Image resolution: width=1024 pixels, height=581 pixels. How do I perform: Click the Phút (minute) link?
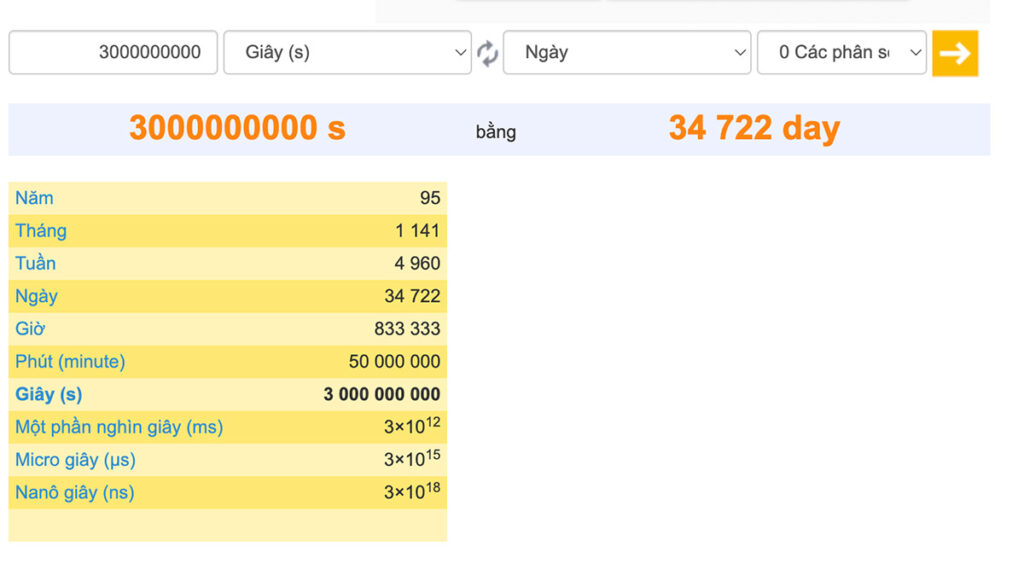tap(70, 362)
